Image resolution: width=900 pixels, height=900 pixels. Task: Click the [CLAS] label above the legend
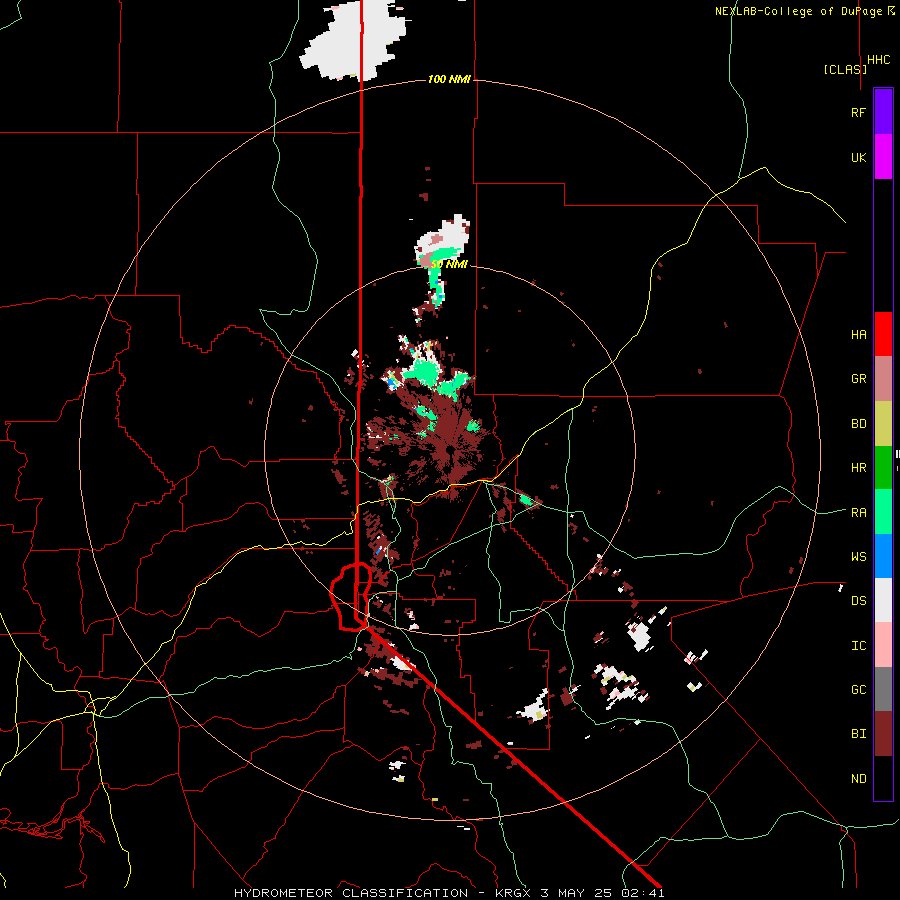point(845,69)
